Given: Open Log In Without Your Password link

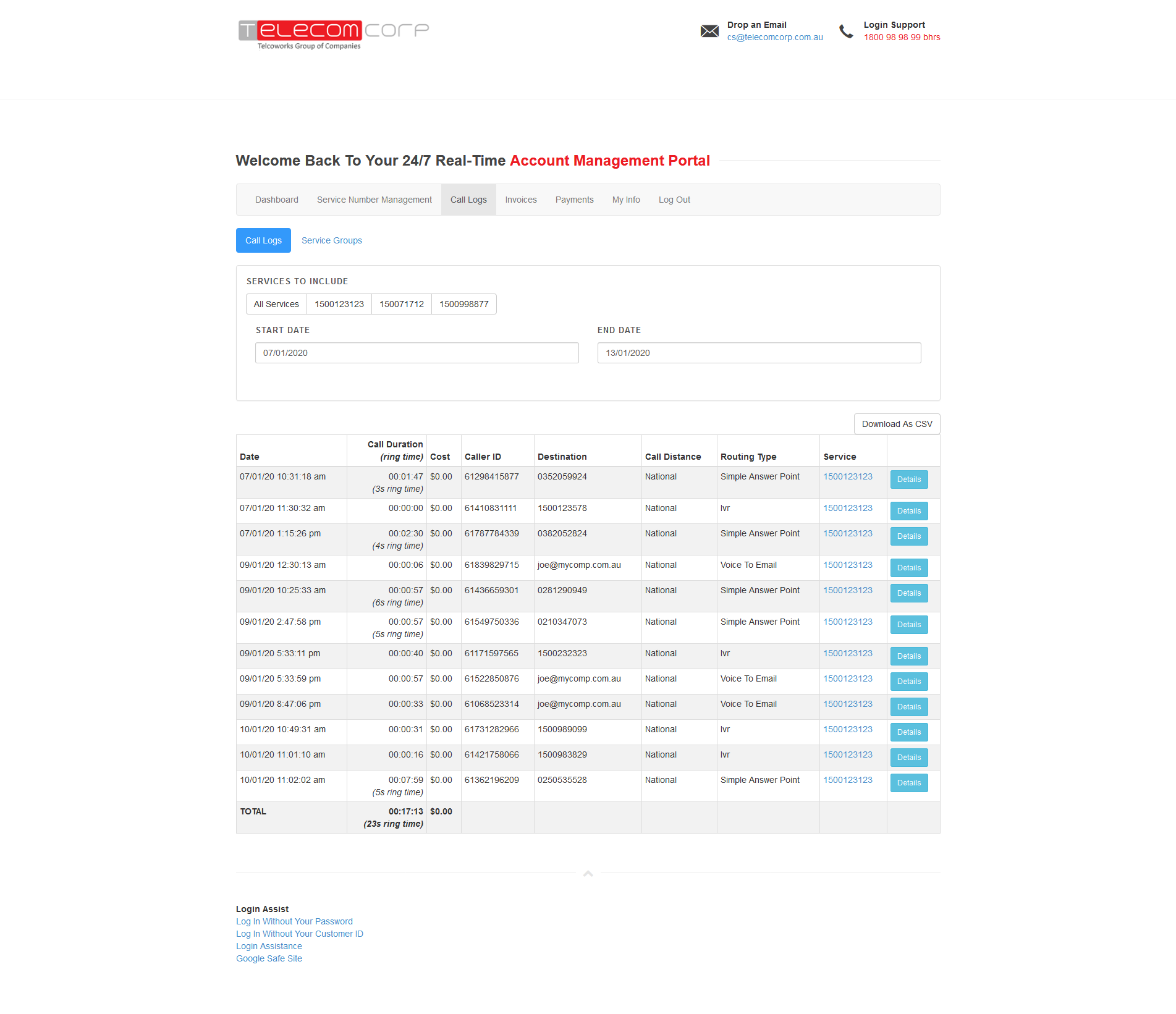Looking at the screenshot, I should click(x=294, y=921).
